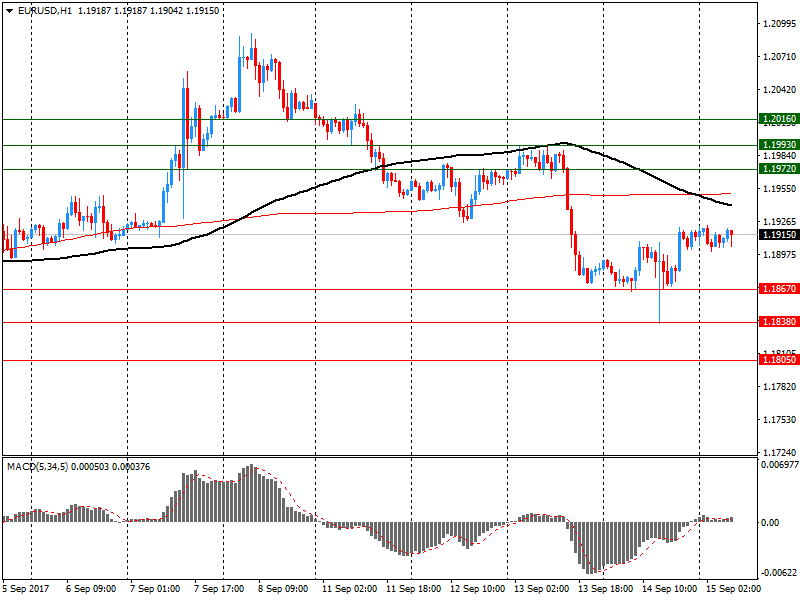Image resolution: width=800 pixels, height=600 pixels.
Task: Click the 1.19840 price scale value
Action: [x=780, y=156]
